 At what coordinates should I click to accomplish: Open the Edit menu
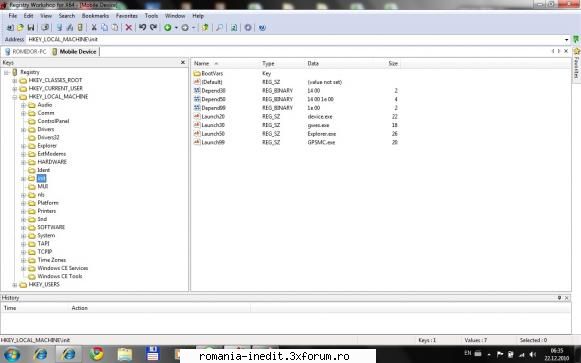point(29,16)
